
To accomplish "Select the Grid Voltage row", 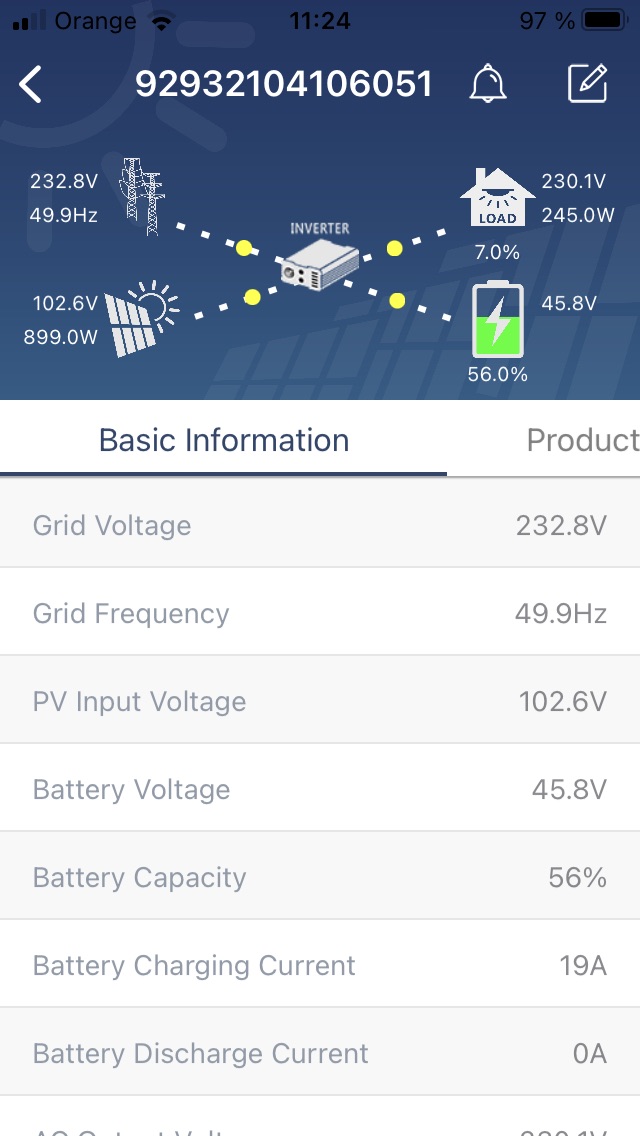I will click(x=320, y=525).
